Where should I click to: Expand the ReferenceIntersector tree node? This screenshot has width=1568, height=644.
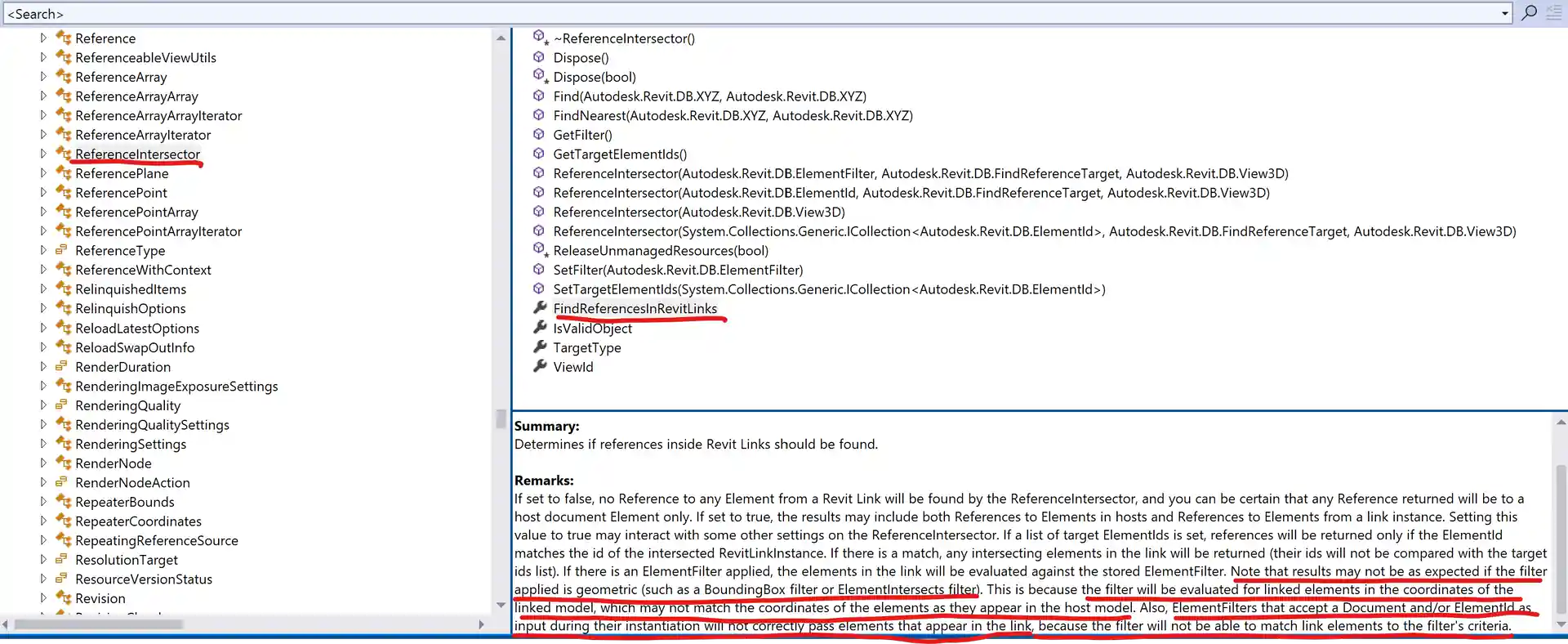pos(43,154)
